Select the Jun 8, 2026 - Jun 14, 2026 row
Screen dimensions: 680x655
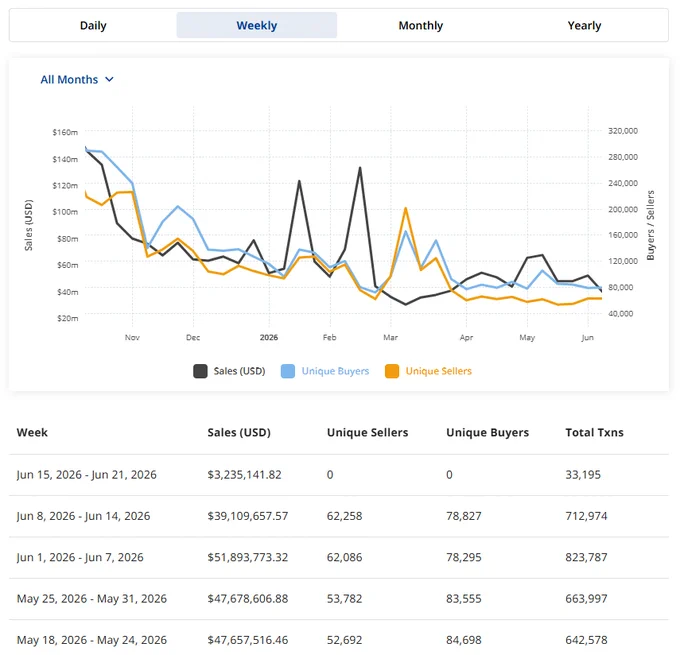coord(339,516)
